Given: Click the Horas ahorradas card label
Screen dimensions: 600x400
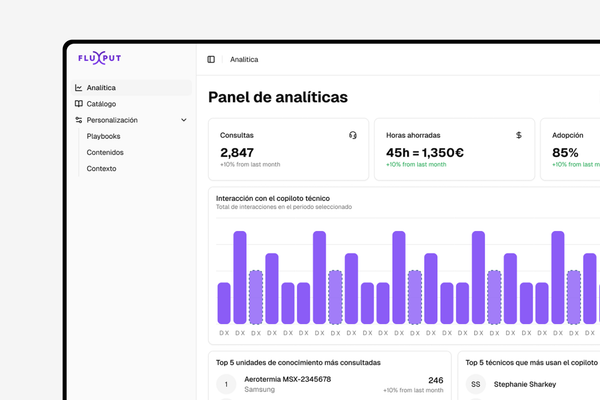Looking at the screenshot, I should [x=413, y=135].
